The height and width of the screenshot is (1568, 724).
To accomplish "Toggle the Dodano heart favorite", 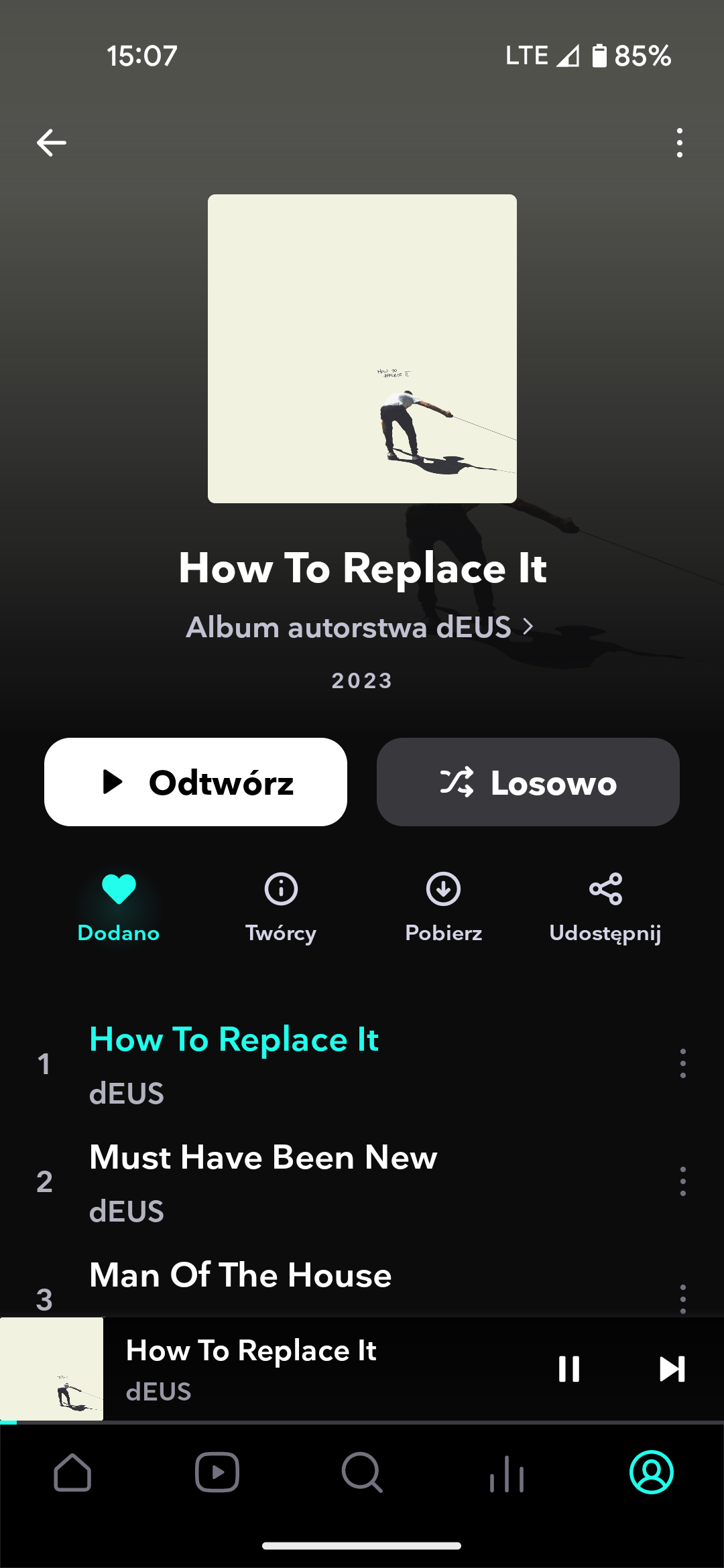I will pyautogui.click(x=119, y=890).
